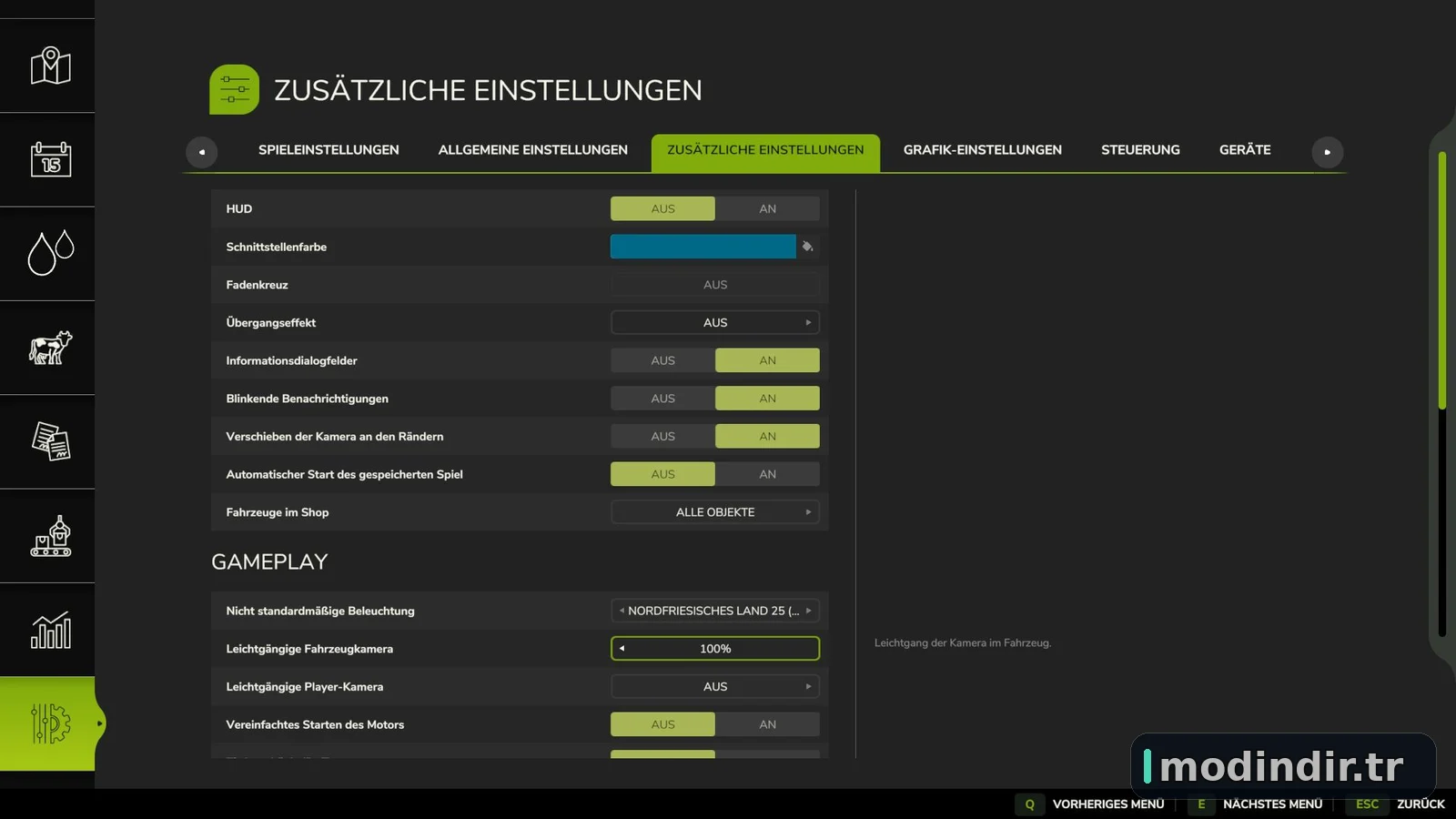The height and width of the screenshot is (819, 1456).
Task: Click the Schnittstellenfarbe setting label
Action: (277, 247)
